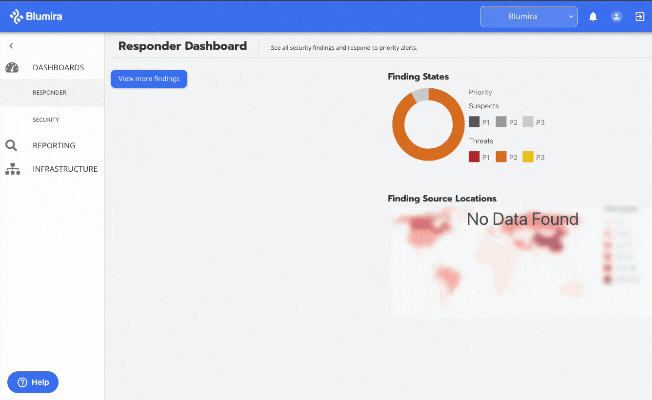Viewport: 652px width, 400px height.
Task: Open the Reporting section link
Action: pos(54,145)
